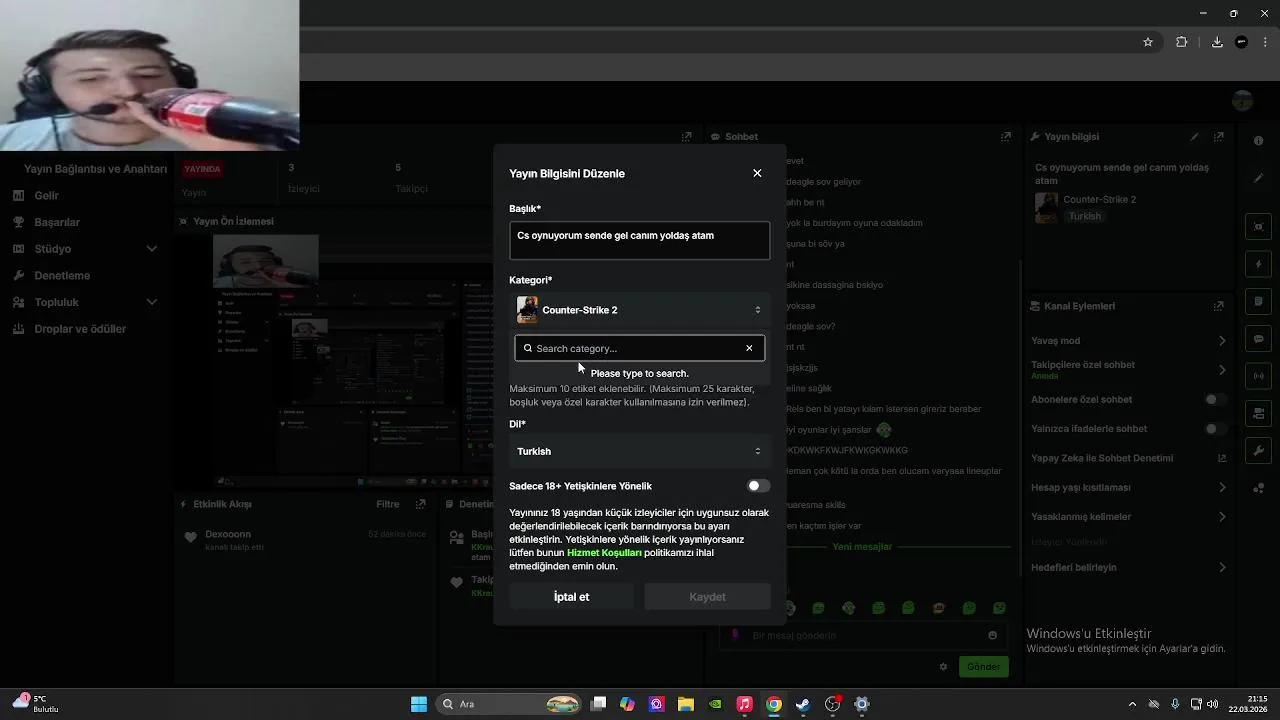Pop out the Yayın bilgisi panel
The height and width of the screenshot is (720, 1280).
point(1218,137)
